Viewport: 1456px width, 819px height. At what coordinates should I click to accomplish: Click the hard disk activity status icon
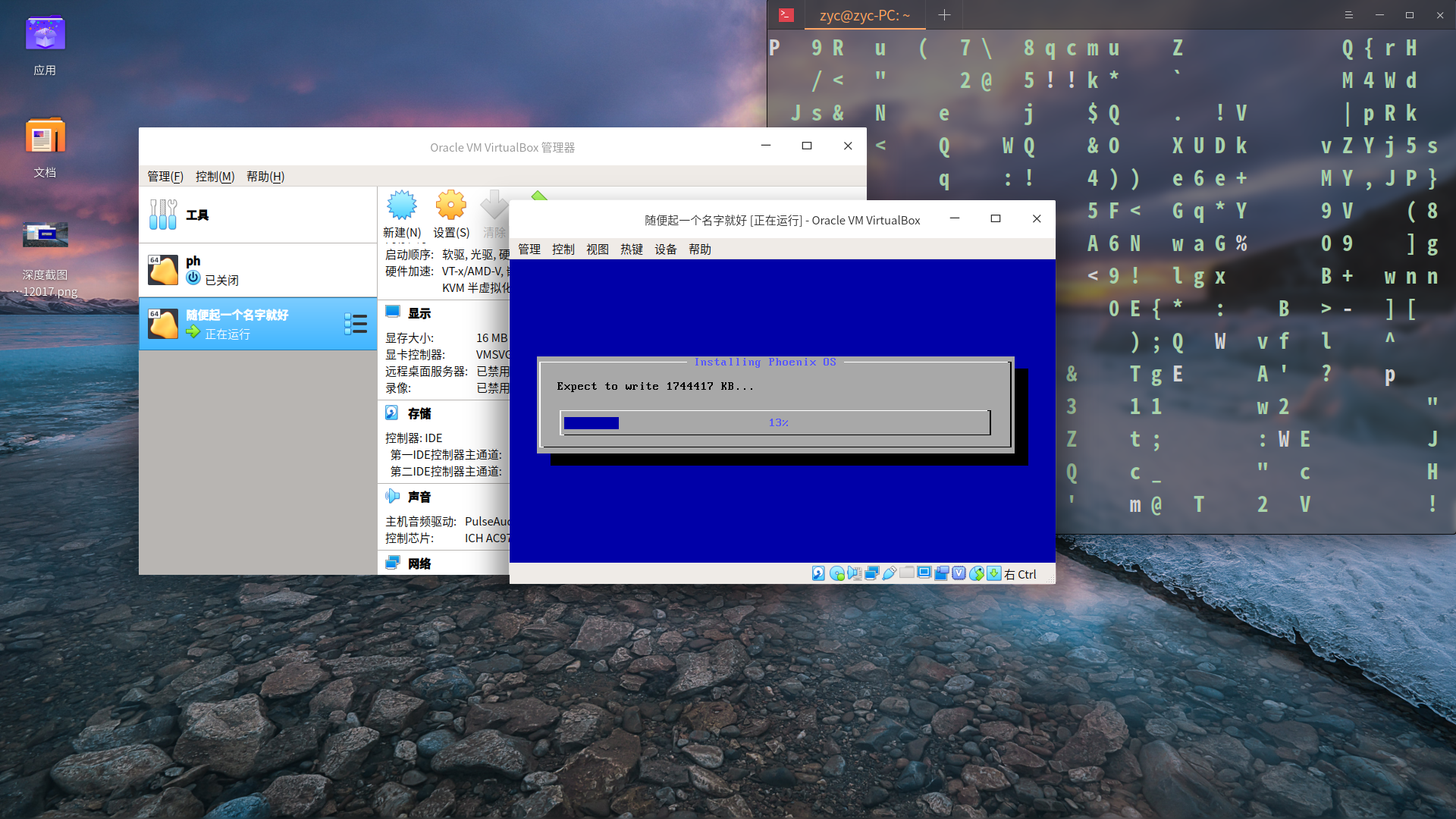point(818,573)
